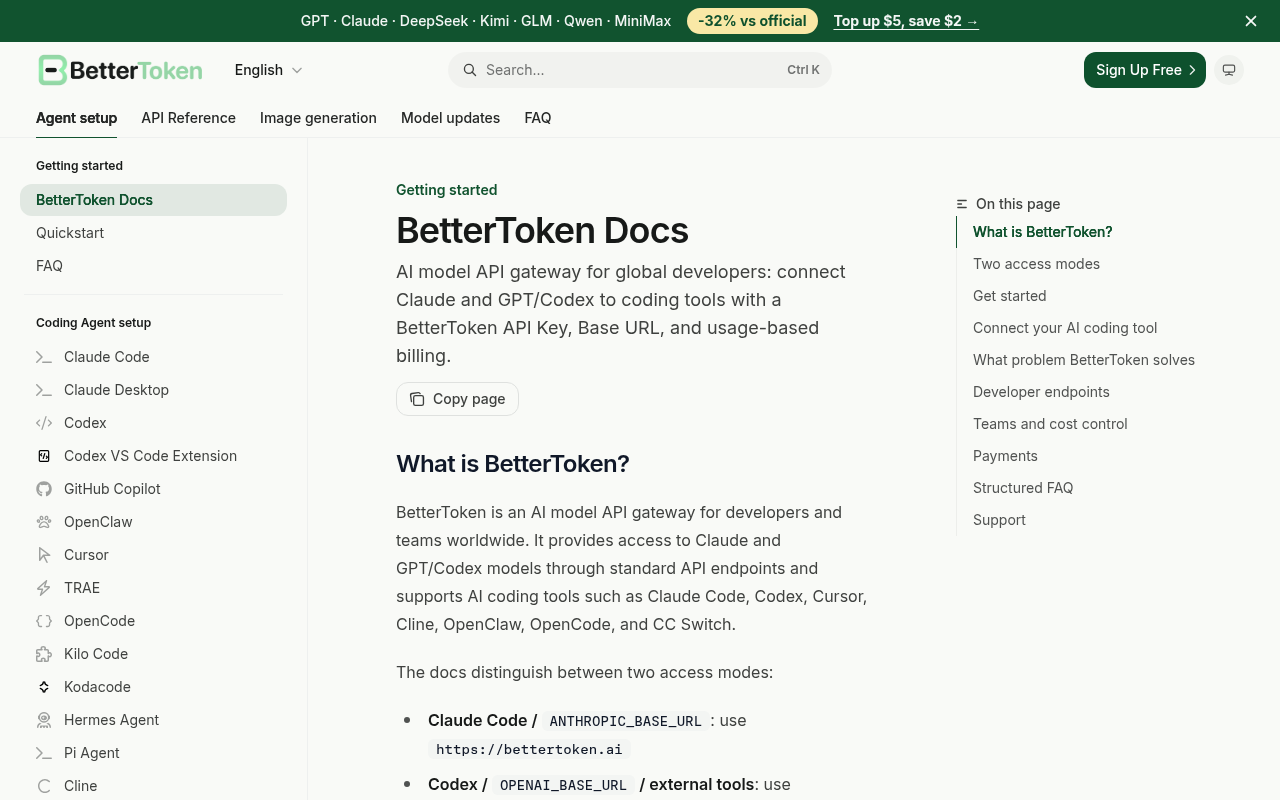
Task: Click the Sign Up Free button
Action: pyautogui.click(x=1145, y=70)
